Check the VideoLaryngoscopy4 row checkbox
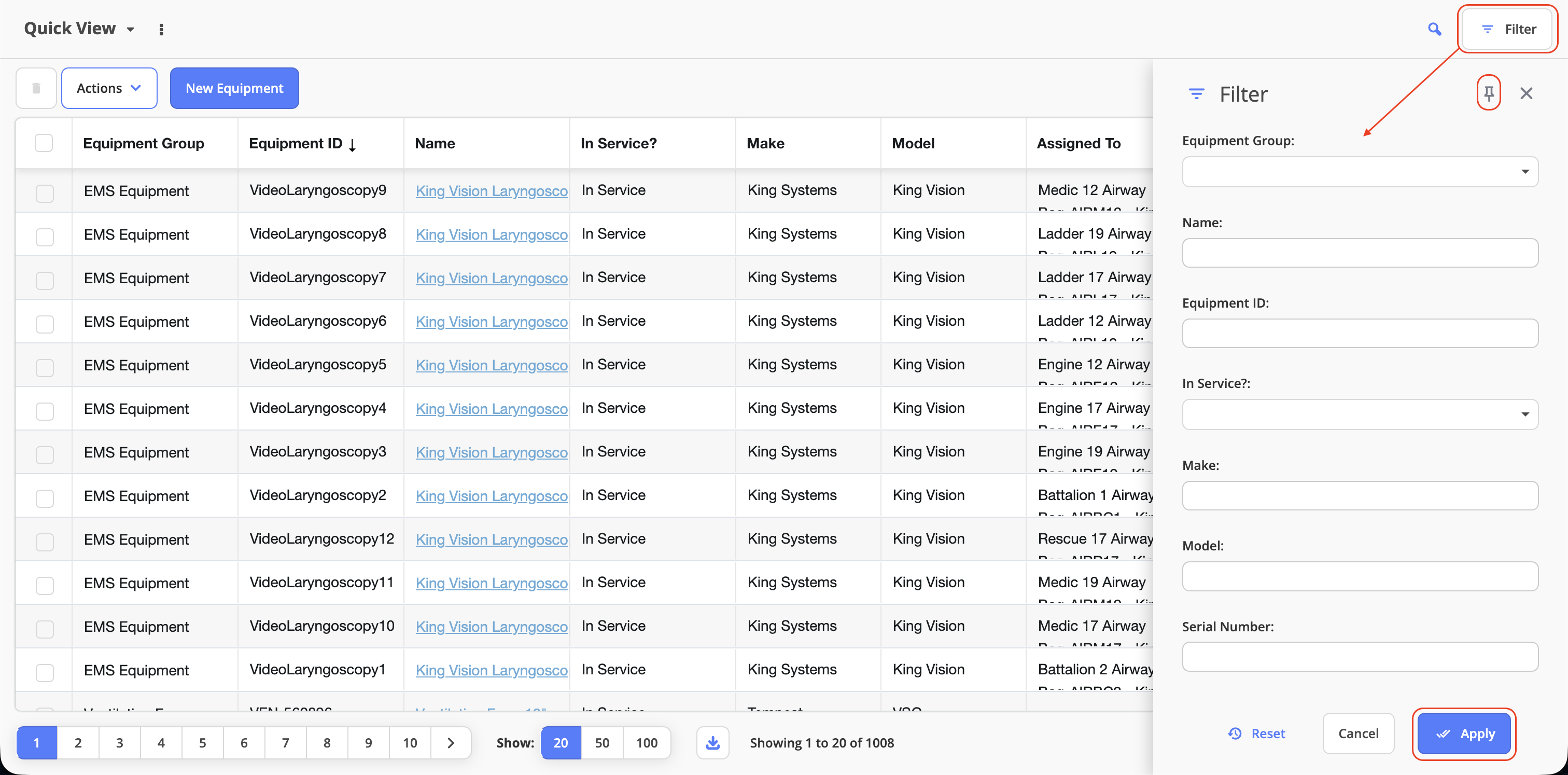 click(45, 411)
